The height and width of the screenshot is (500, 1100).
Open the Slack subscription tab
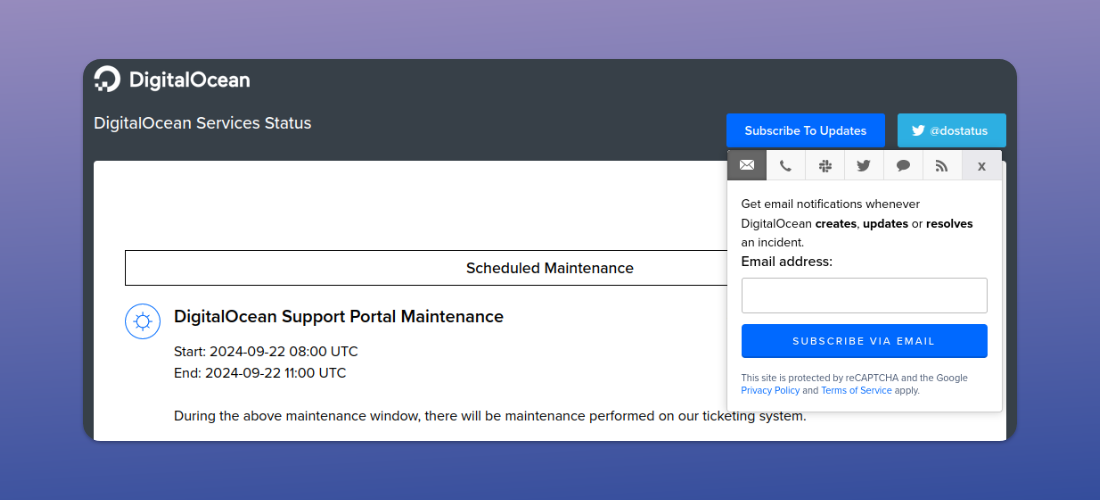click(x=825, y=165)
